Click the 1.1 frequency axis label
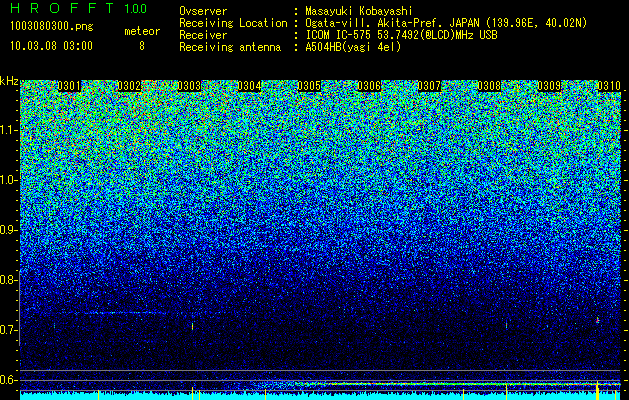629x400 pixels. [x=9, y=130]
